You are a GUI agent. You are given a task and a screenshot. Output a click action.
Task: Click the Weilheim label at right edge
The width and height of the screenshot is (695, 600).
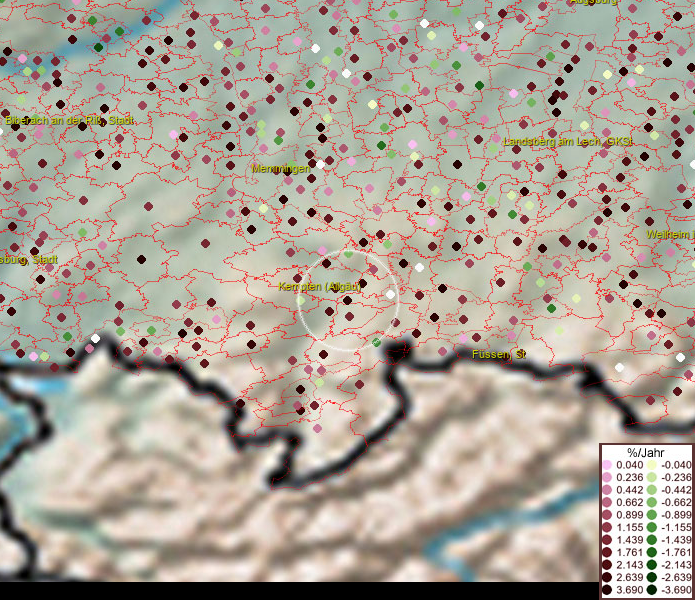[x=669, y=234]
